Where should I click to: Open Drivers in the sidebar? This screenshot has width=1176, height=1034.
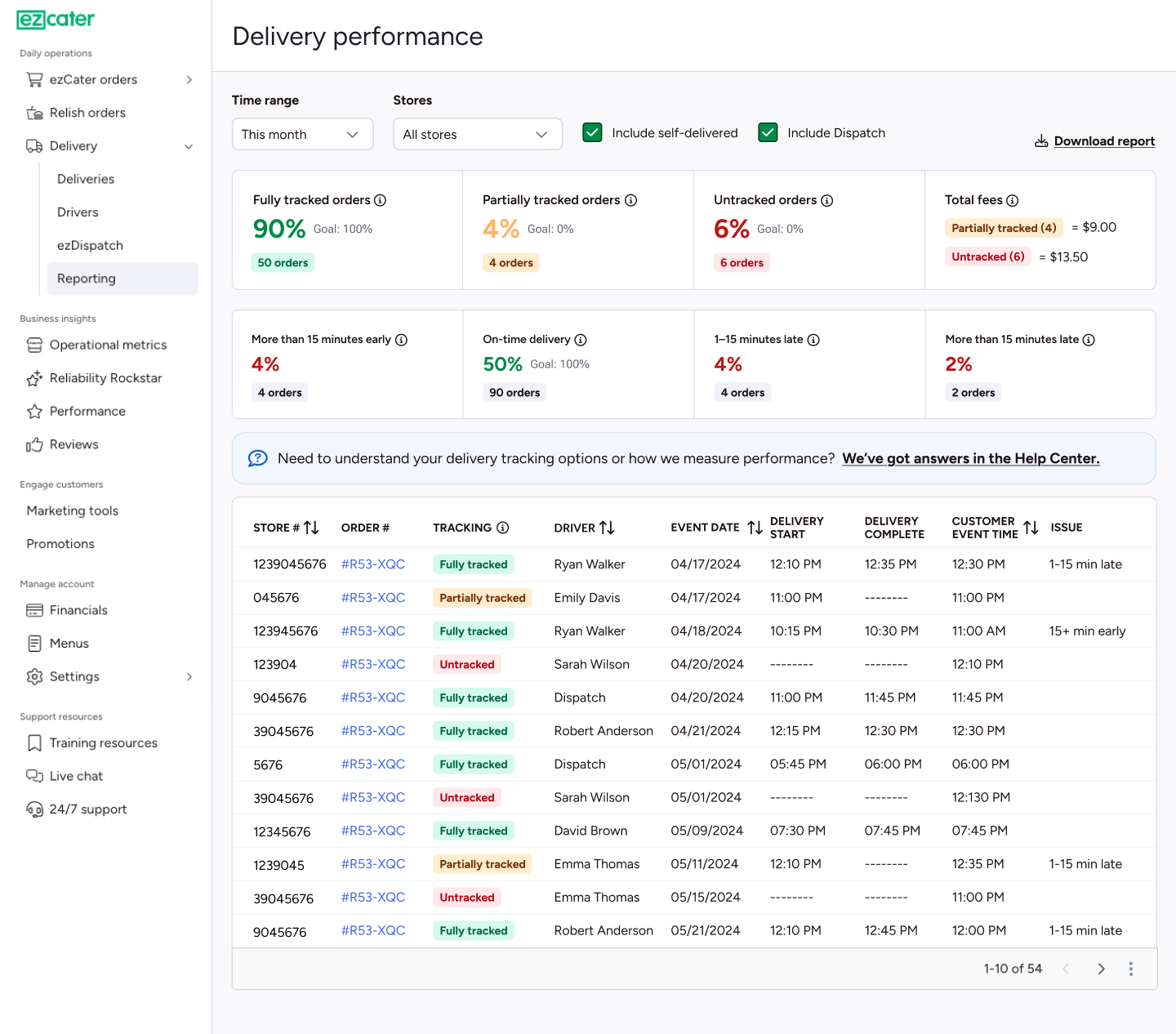pos(78,212)
